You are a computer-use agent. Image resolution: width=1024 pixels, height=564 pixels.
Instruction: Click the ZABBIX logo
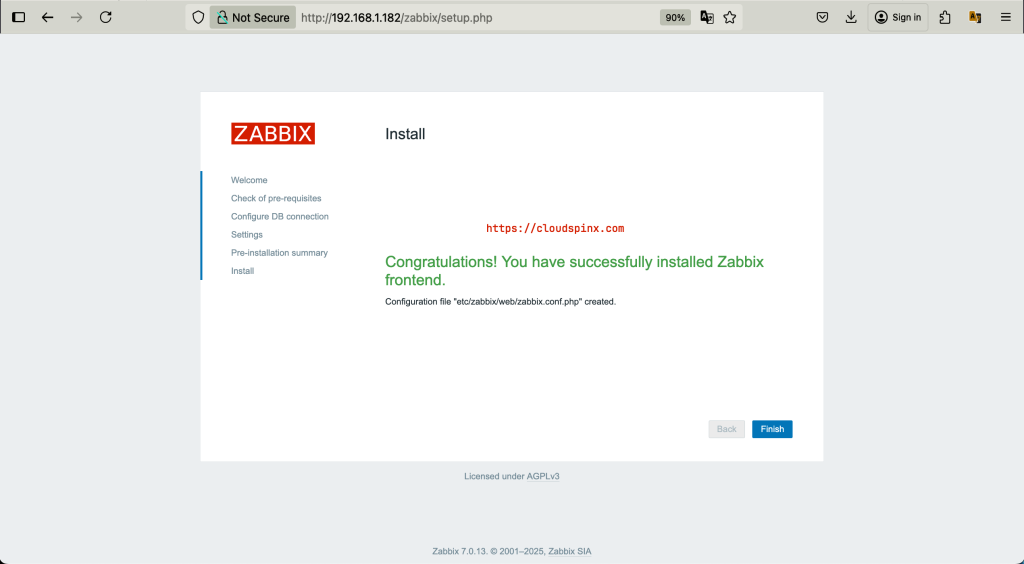(273, 134)
